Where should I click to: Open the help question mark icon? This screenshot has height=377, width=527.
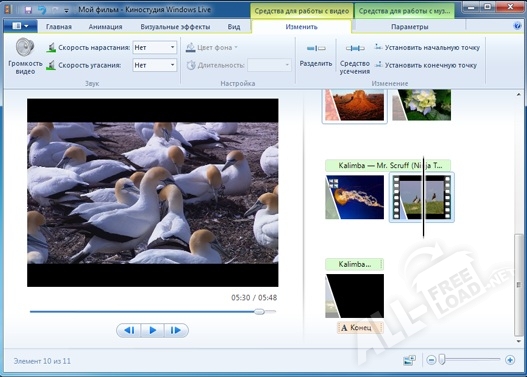[518, 26]
